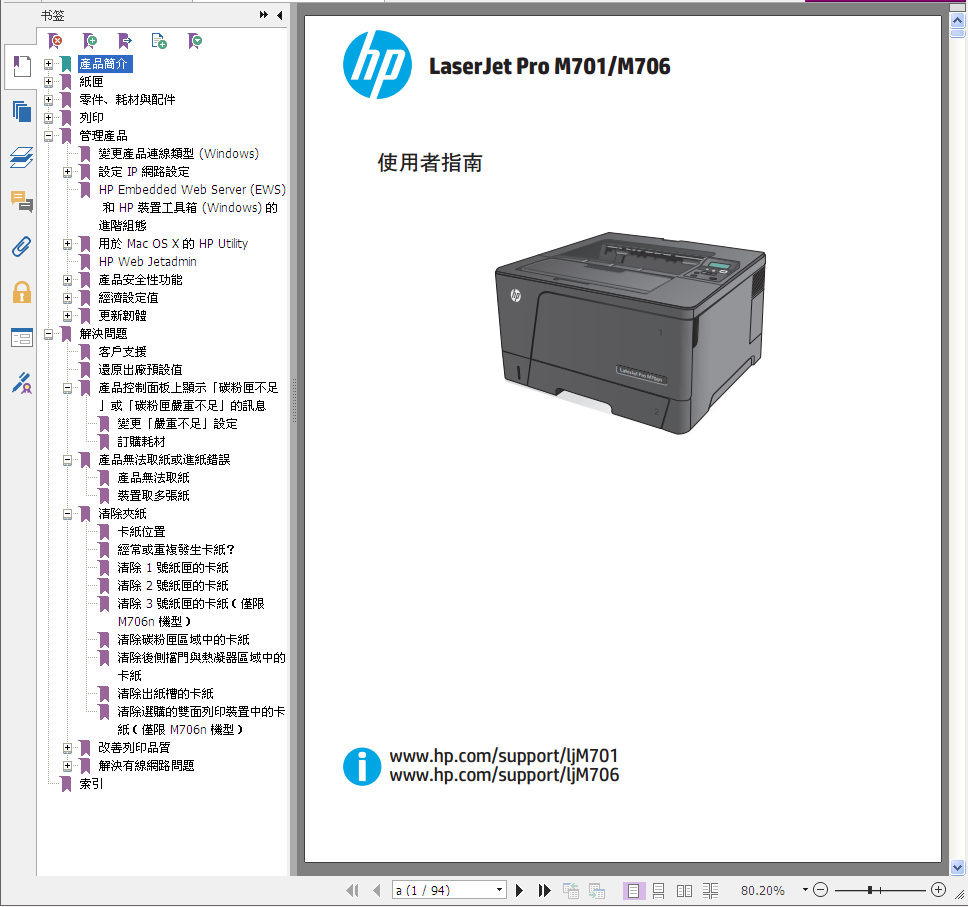Image resolution: width=968 pixels, height=907 pixels.
Task: Open the www.hp.com/support/ljM706 link
Action: (x=504, y=775)
